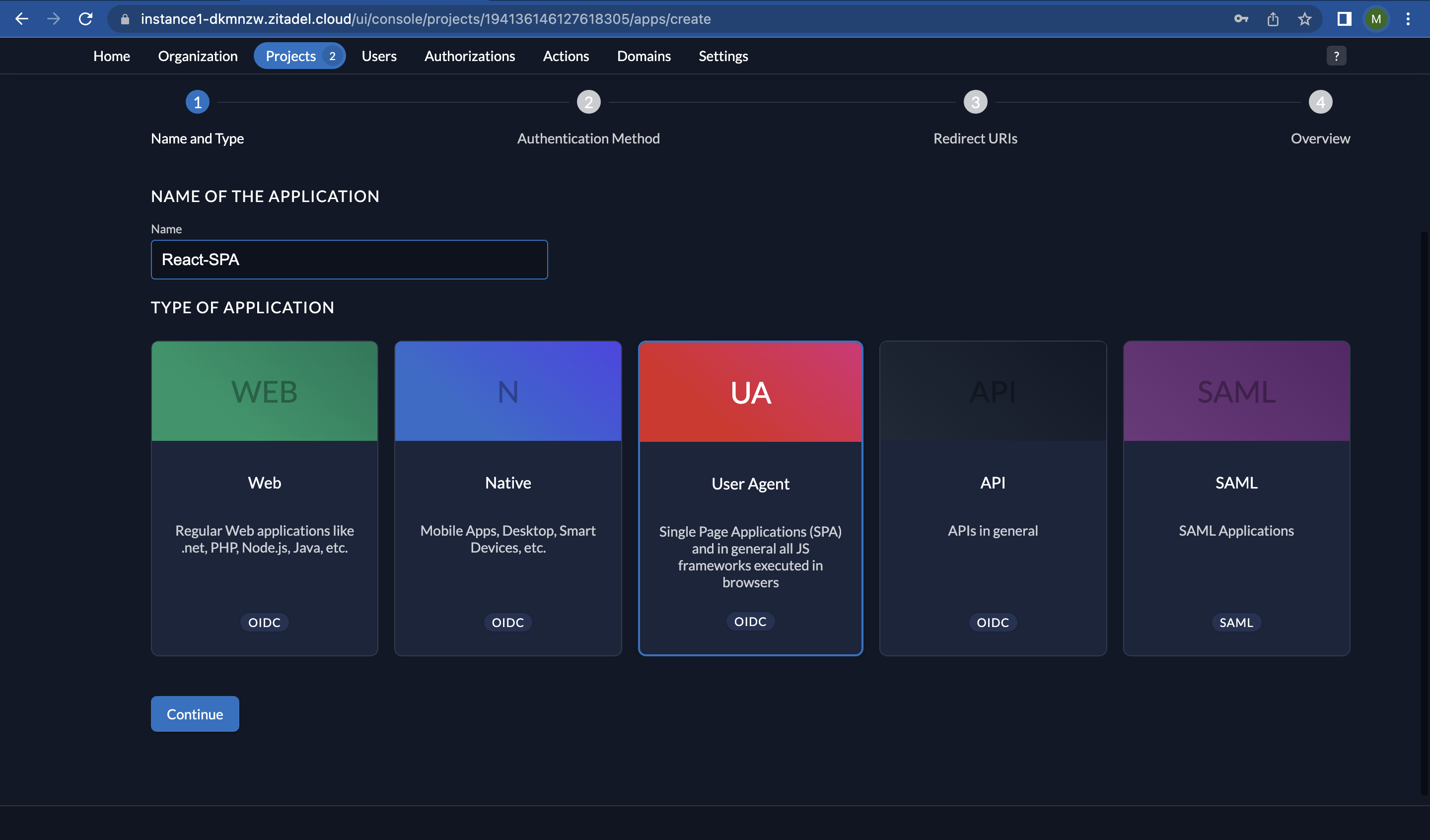The image size is (1430, 840).
Task: Go to the Users tab
Action: (x=379, y=56)
